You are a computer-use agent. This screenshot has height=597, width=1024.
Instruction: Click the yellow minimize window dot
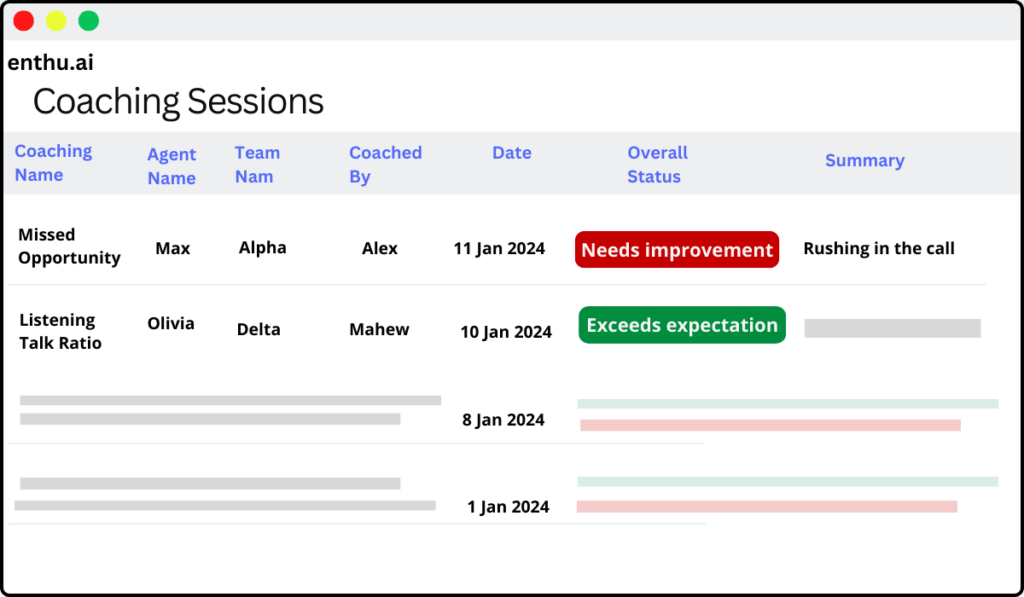click(56, 21)
